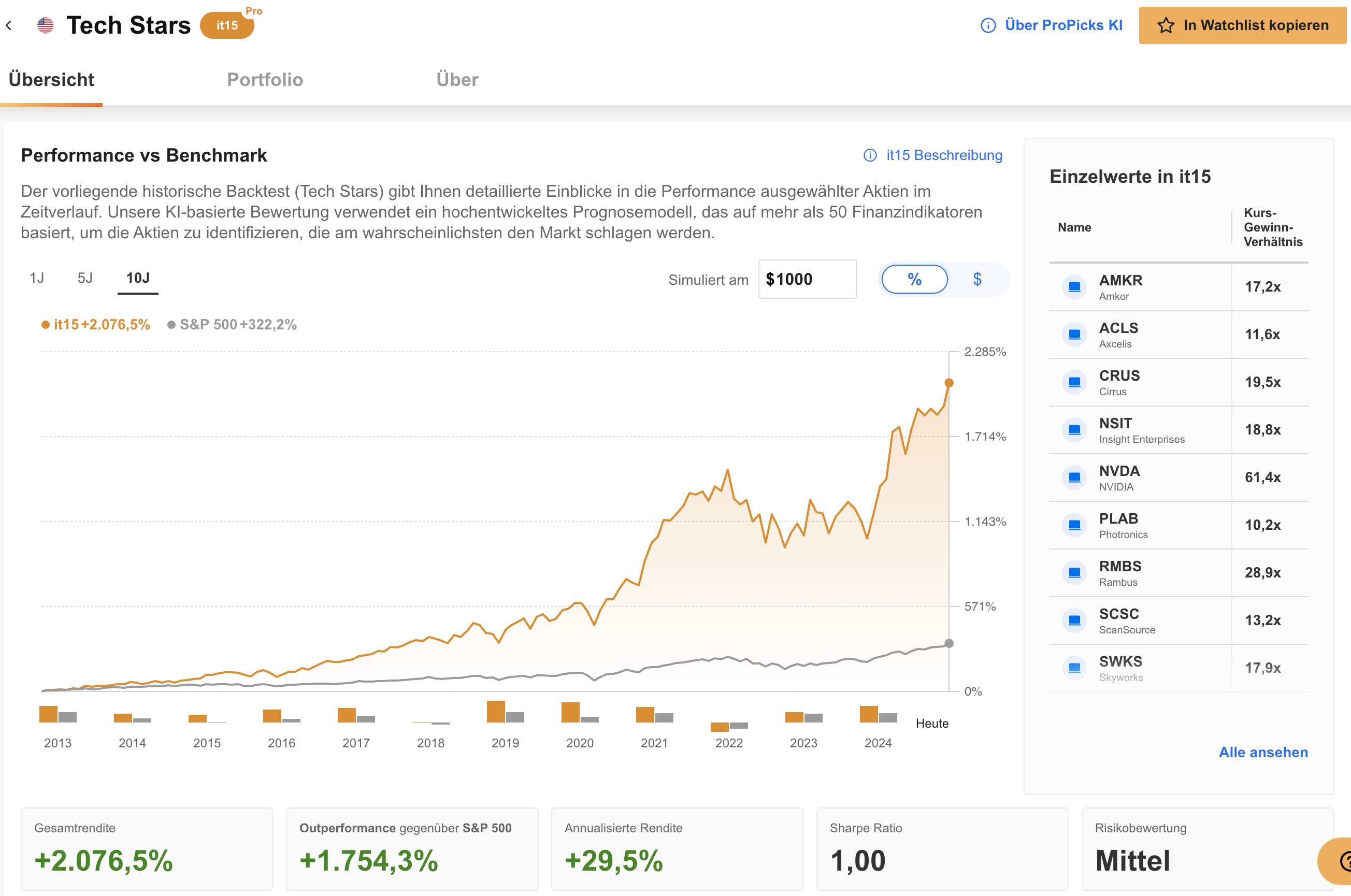Open the Über ProPicks KI link
1351x896 pixels.
[1063, 25]
